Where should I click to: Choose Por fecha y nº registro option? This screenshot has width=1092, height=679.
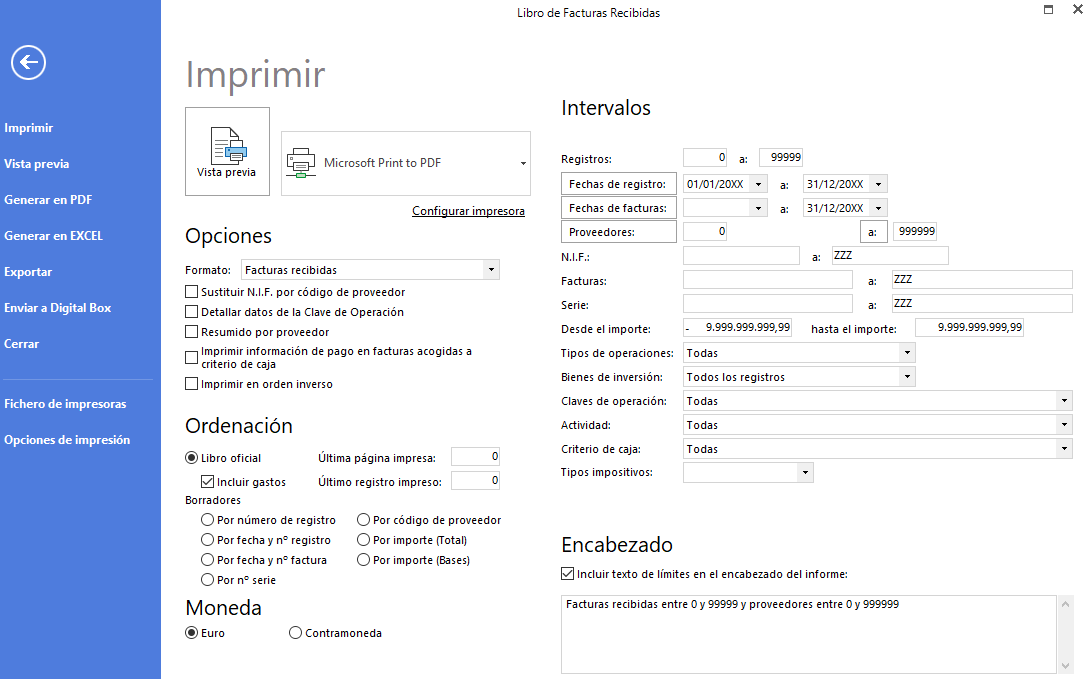tap(207, 540)
